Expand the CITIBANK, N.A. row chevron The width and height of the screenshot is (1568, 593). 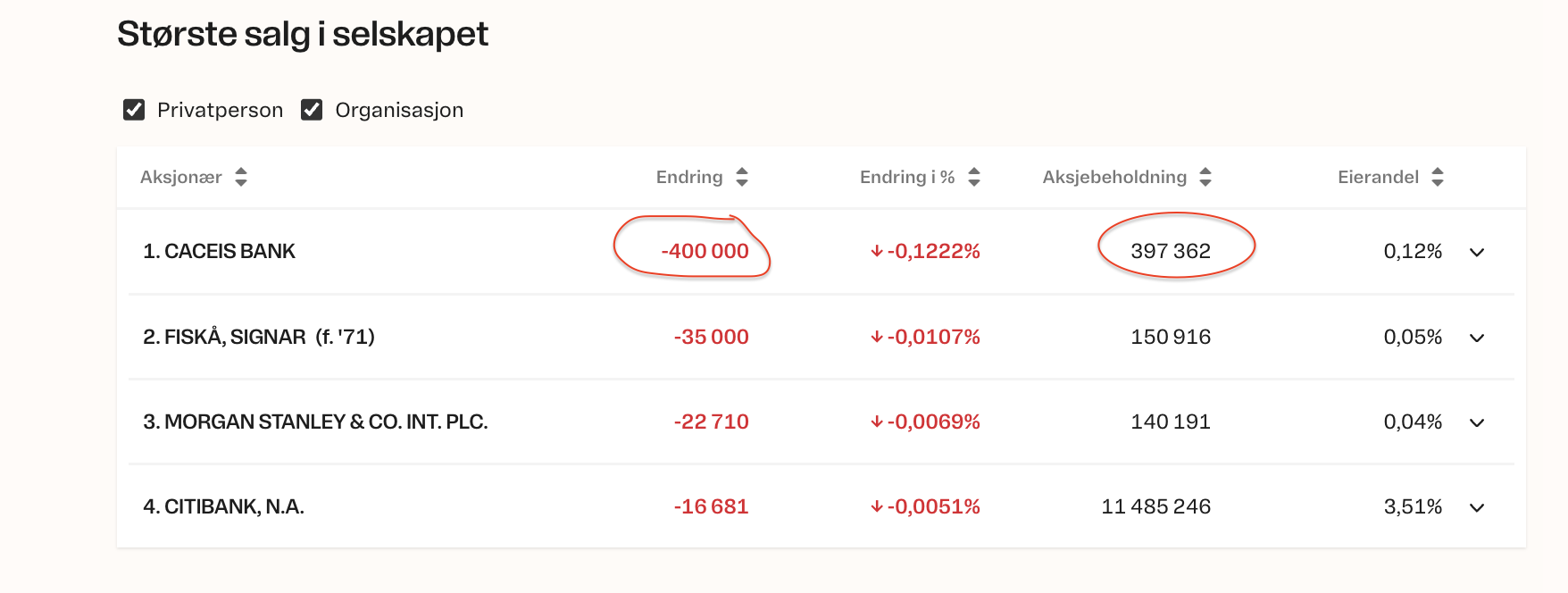click(x=1477, y=507)
